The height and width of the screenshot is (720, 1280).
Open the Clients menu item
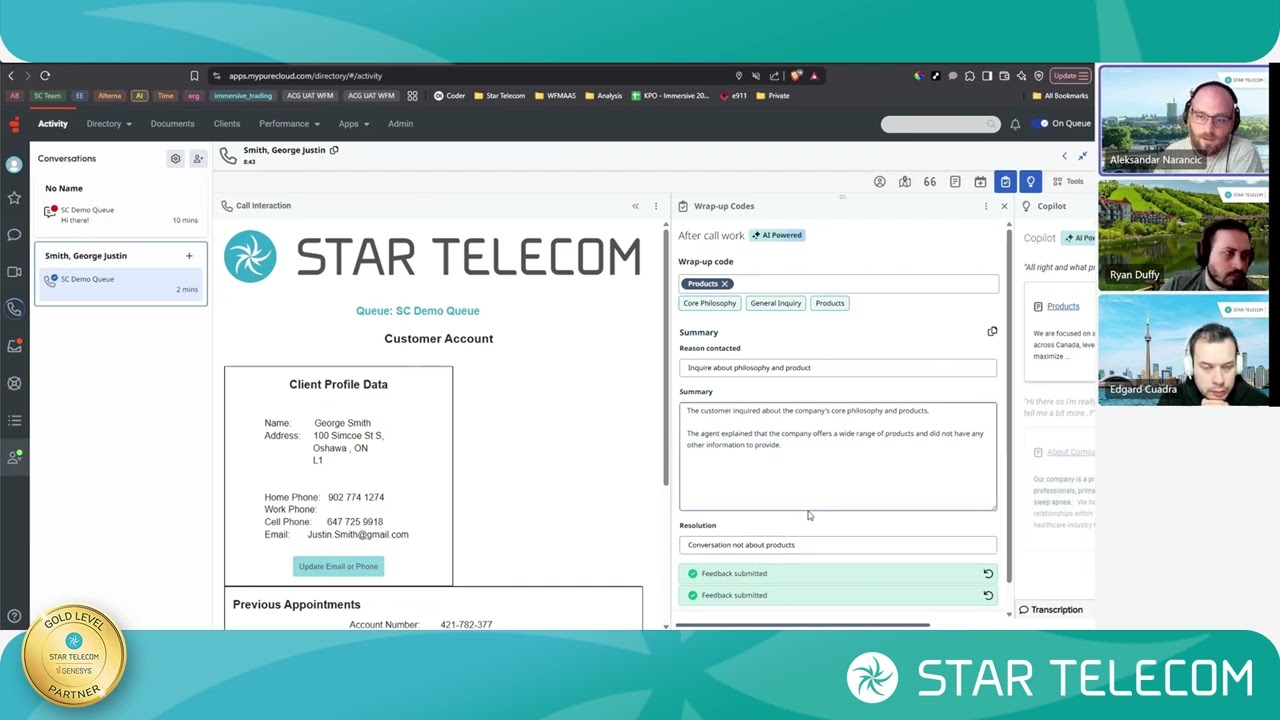click(227, 124)
